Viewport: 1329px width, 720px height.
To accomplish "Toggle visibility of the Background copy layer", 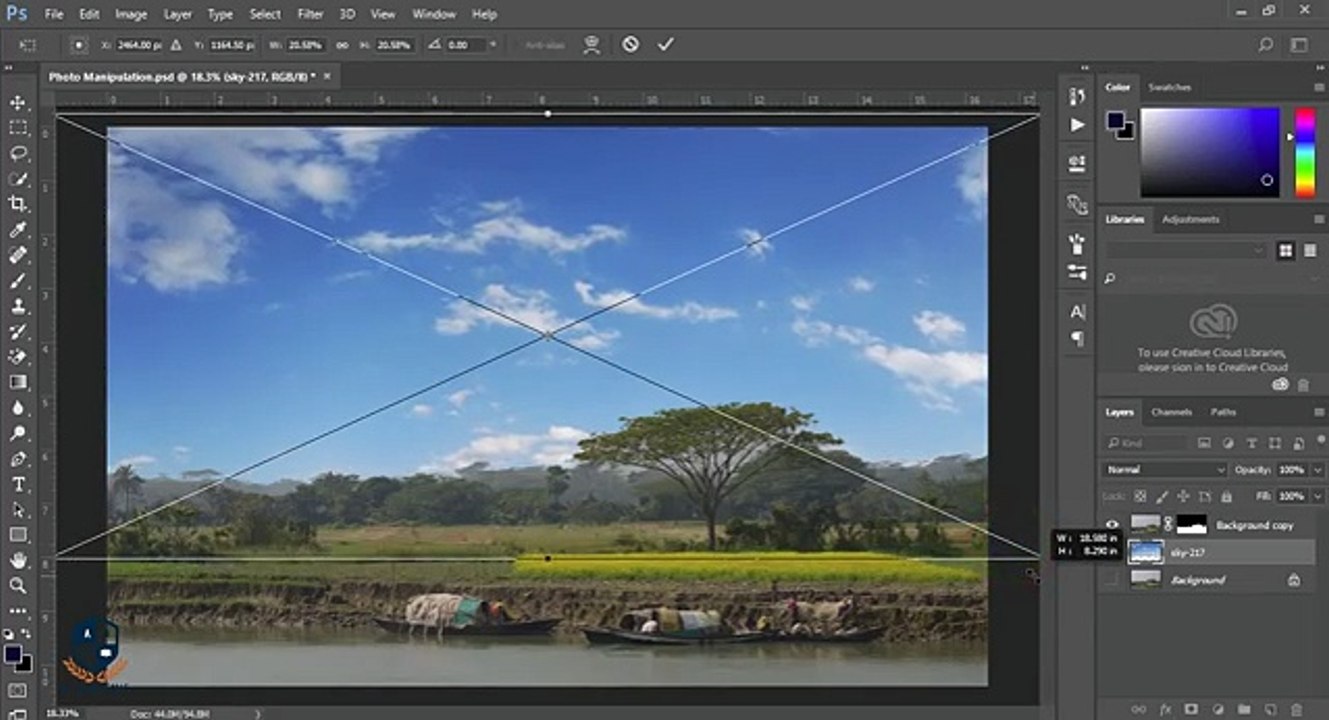I will click(x=1113, y=524).
